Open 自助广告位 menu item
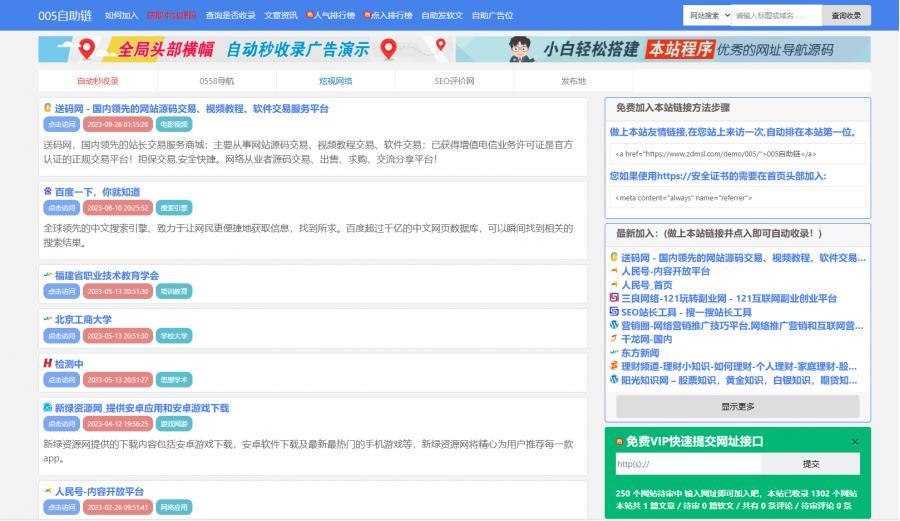The height and width of the screenshot is (521, 900). tap(492, 15)
